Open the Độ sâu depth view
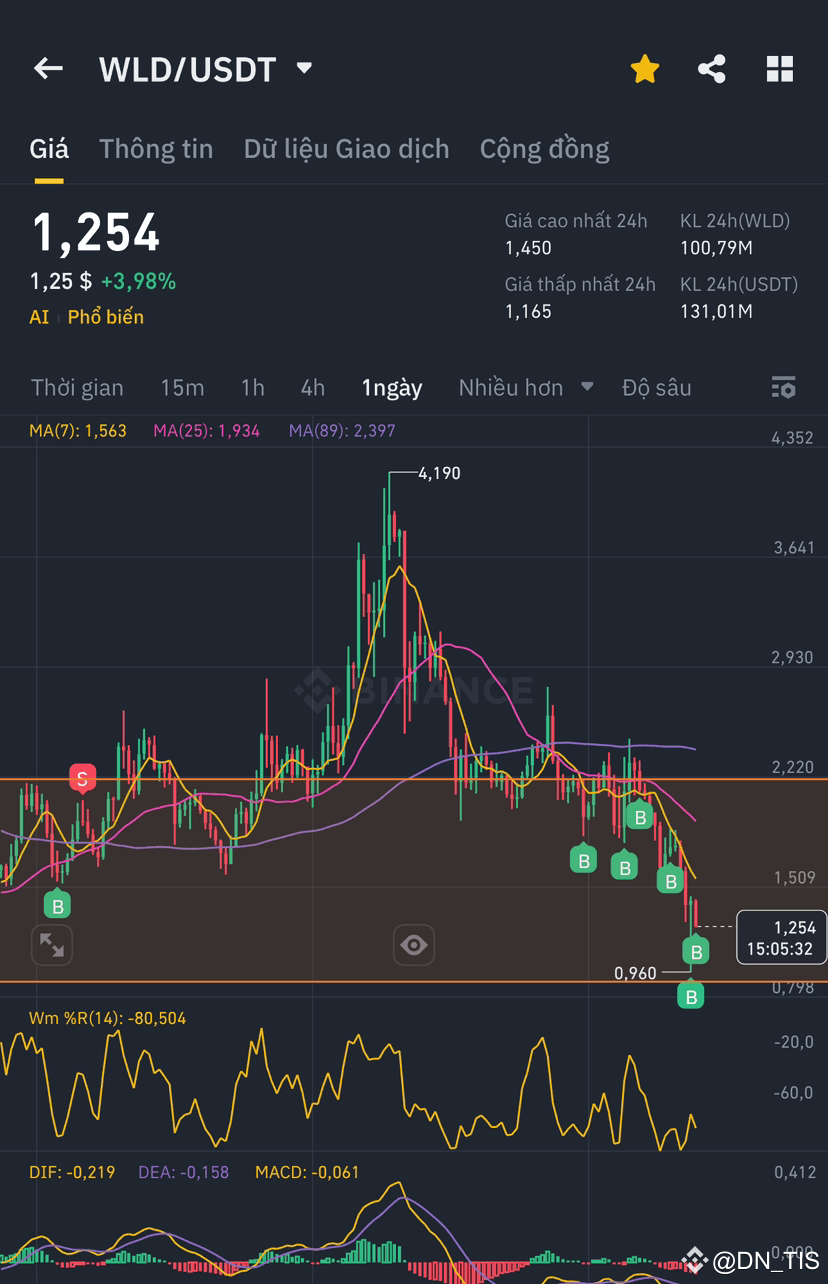 (656, 387)
